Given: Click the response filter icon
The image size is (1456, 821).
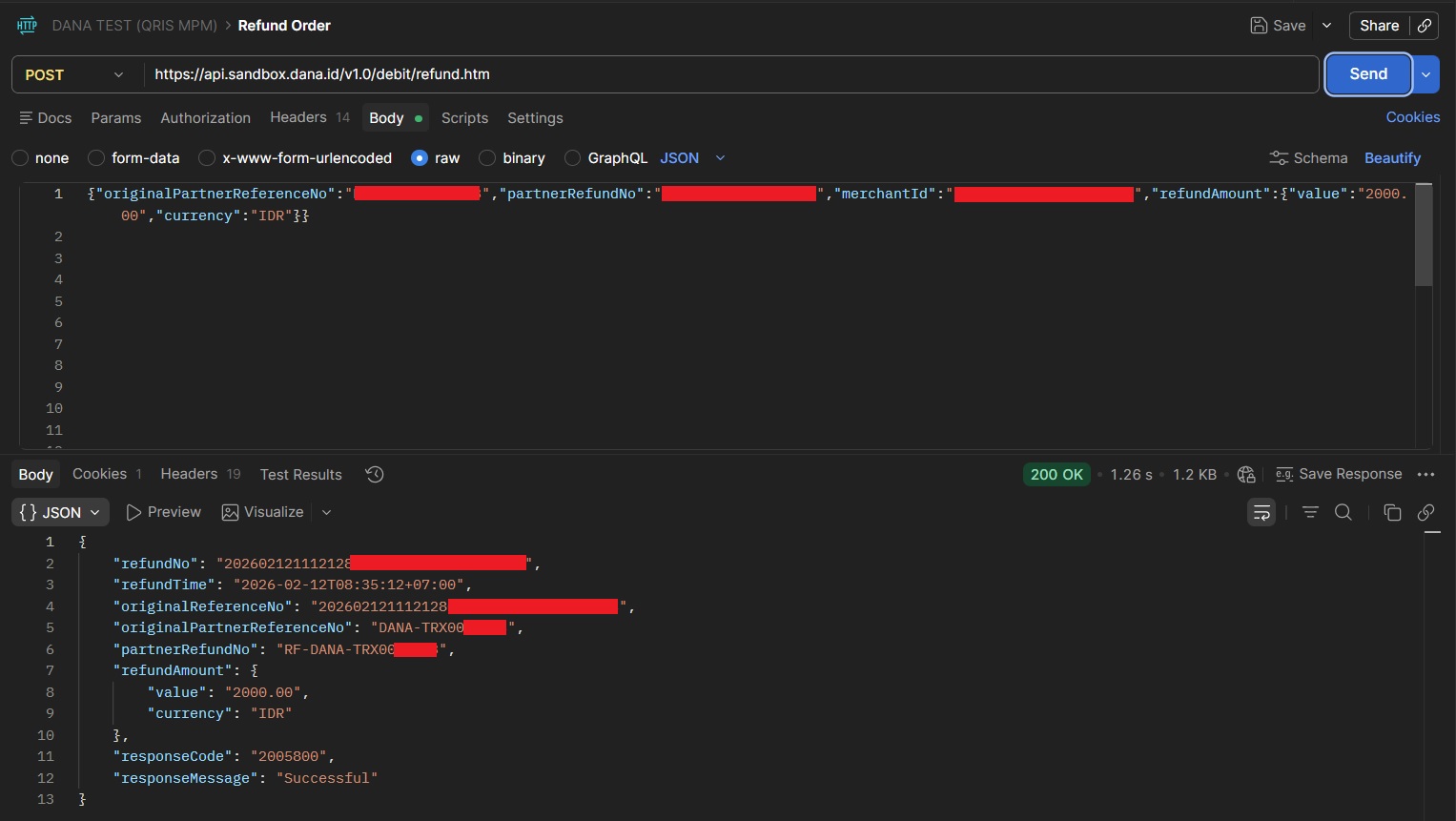Looking at the screenshot, I should pos(1311,513).
